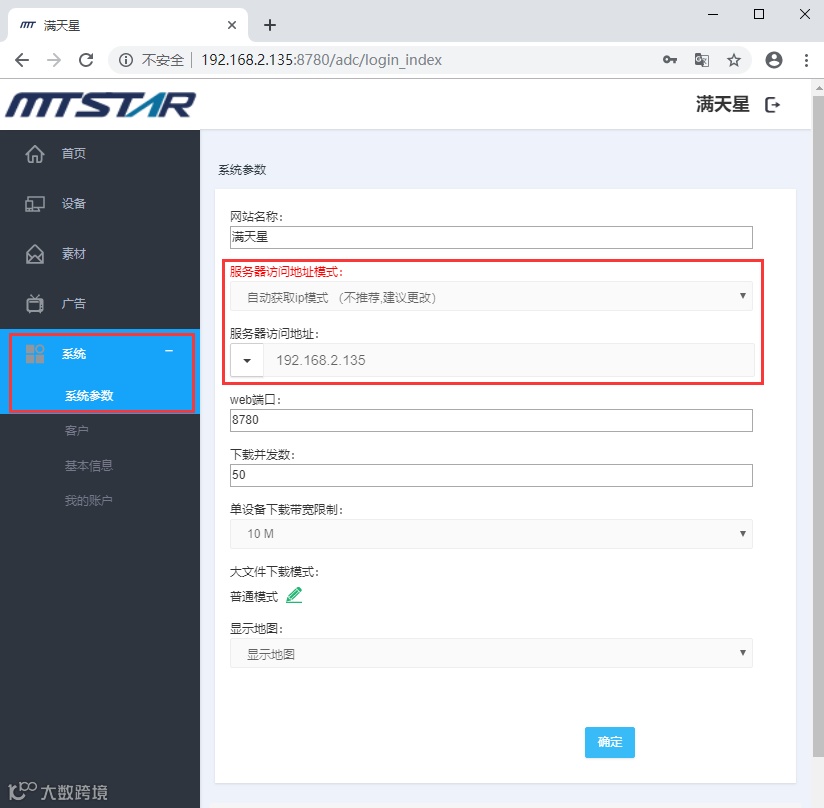This screenshot has width=824, height=808.
Task: Open the 显示地图 dropdown
Action: [491, 653]
